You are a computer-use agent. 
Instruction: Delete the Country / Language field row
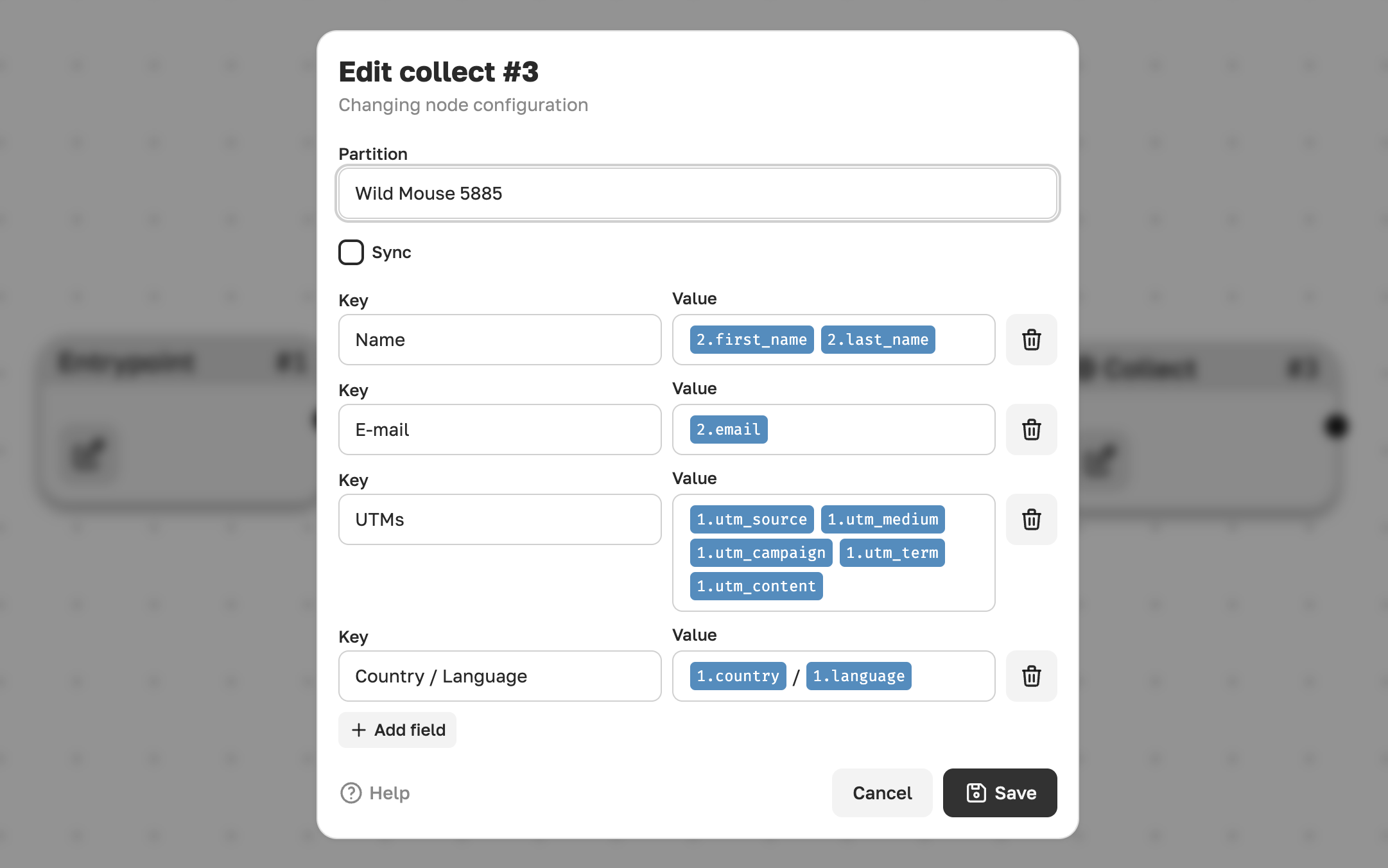[1031, 676]
